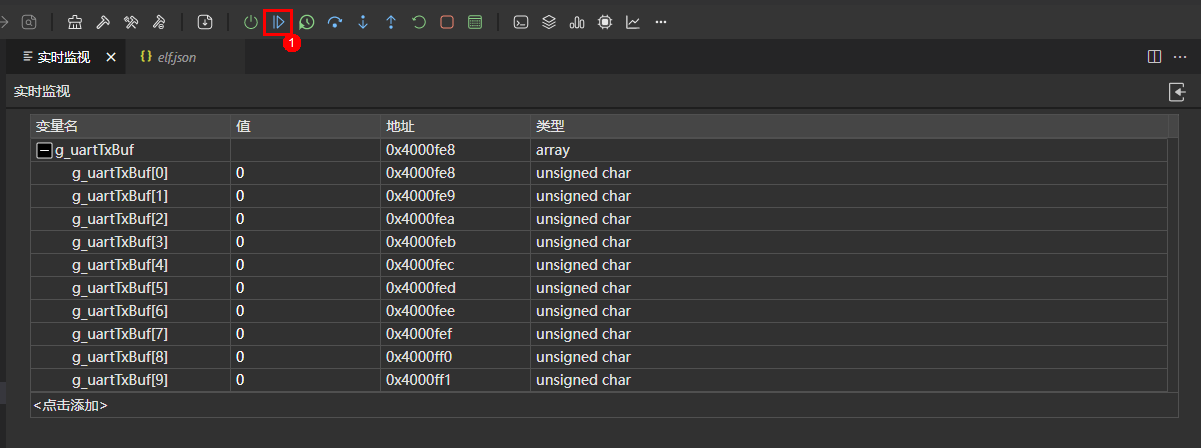Click the green power start button

point(250,22)
